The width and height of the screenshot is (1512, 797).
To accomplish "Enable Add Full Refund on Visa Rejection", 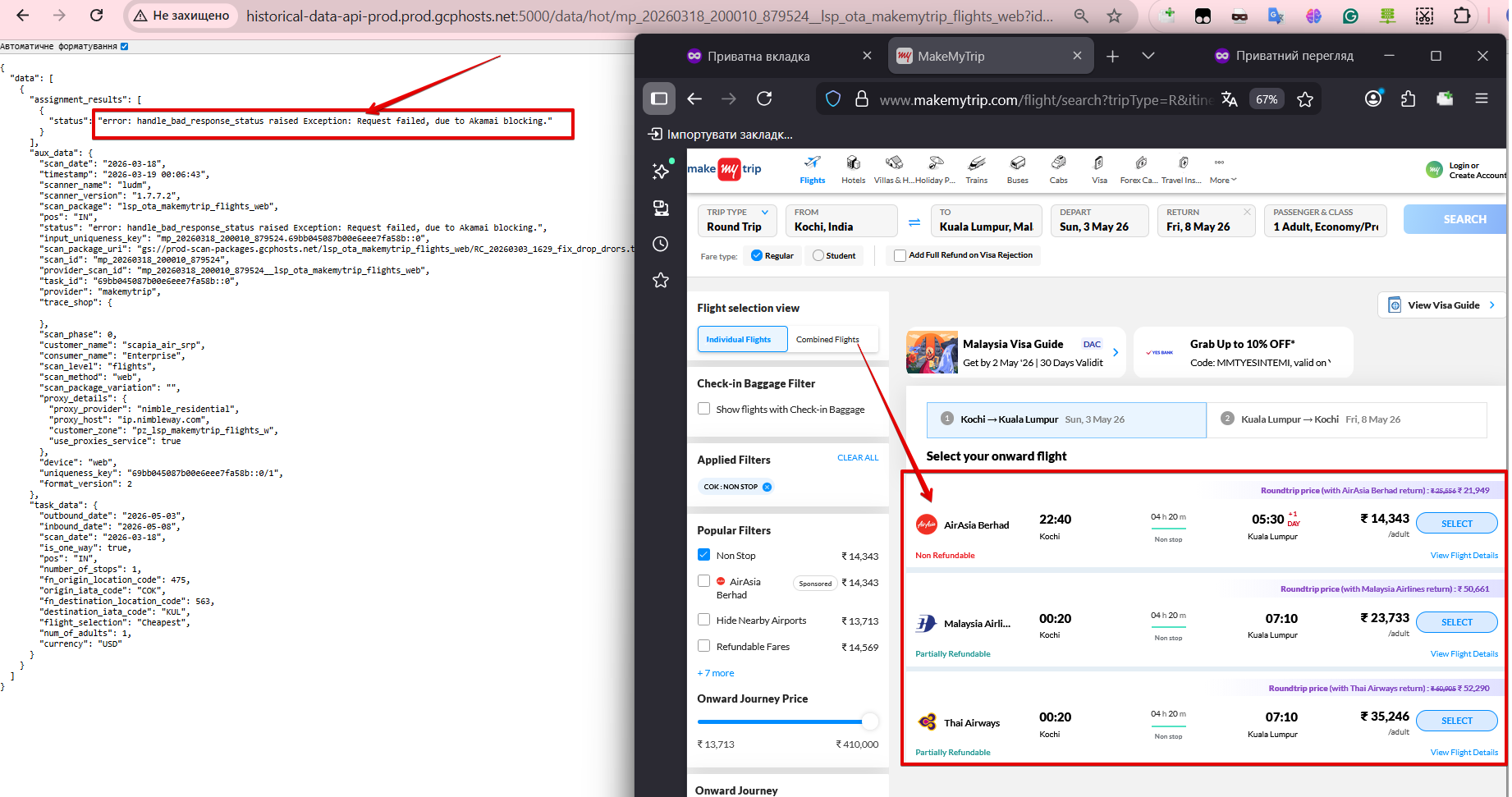I will [x=900, y=255].
